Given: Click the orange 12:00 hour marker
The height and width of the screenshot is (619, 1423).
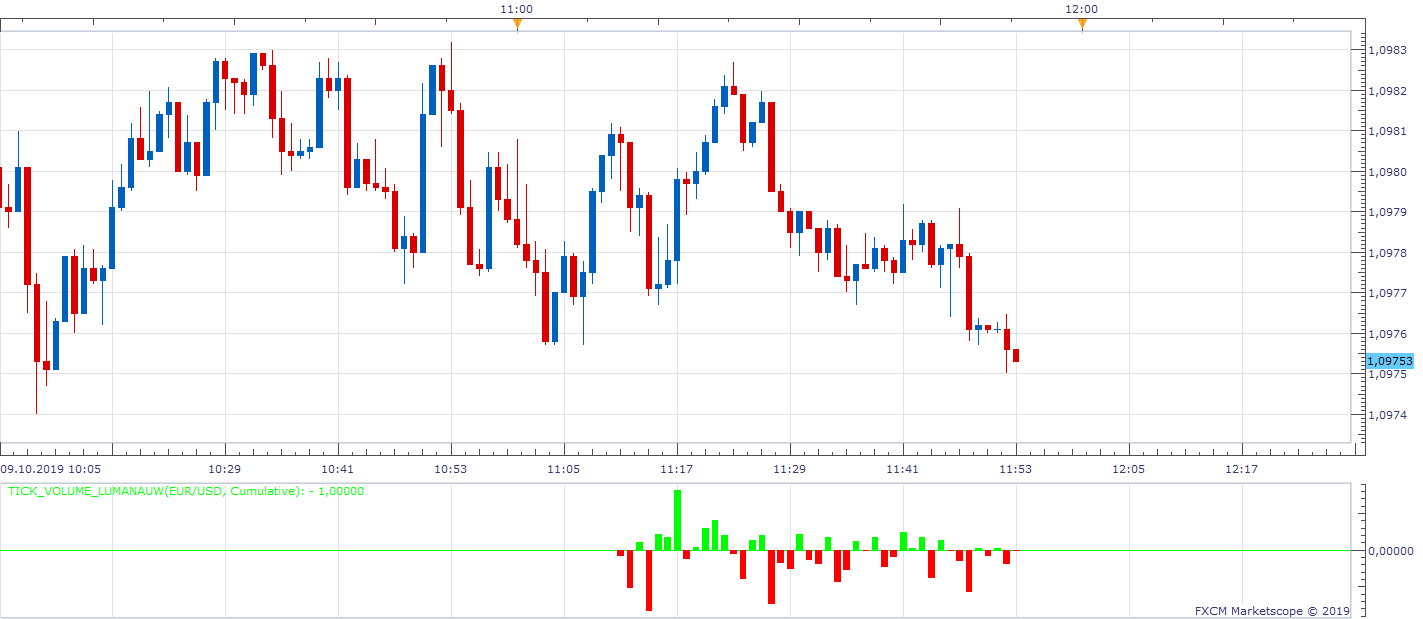Looking at the screenshot, I should click(x=1082, y=24).
